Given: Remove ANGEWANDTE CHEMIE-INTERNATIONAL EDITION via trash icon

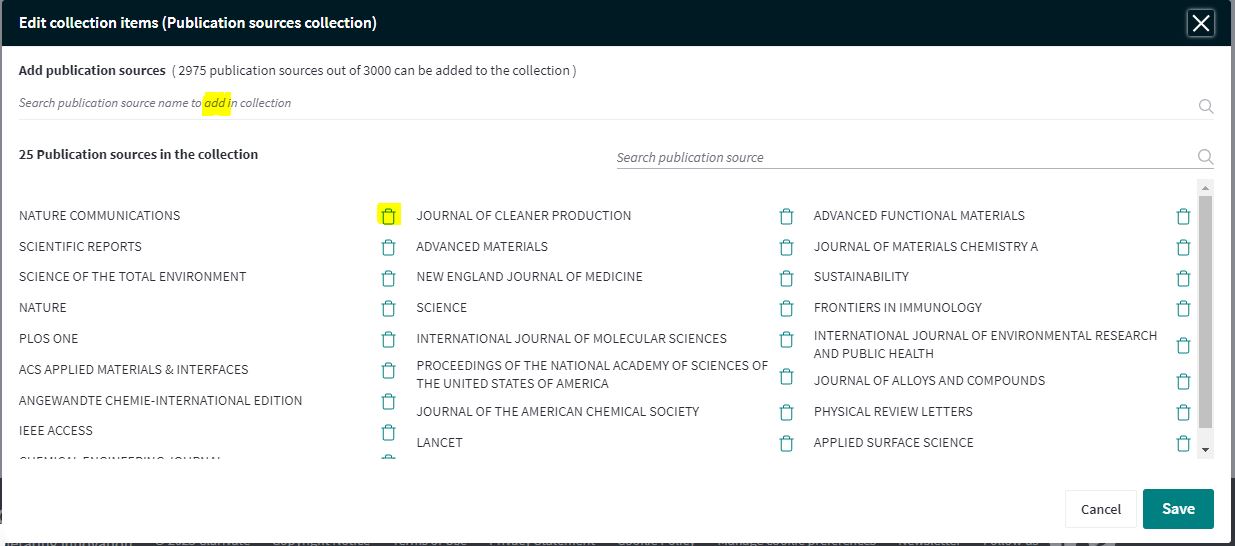Looking at the screenshot, I should pos(389,402).
